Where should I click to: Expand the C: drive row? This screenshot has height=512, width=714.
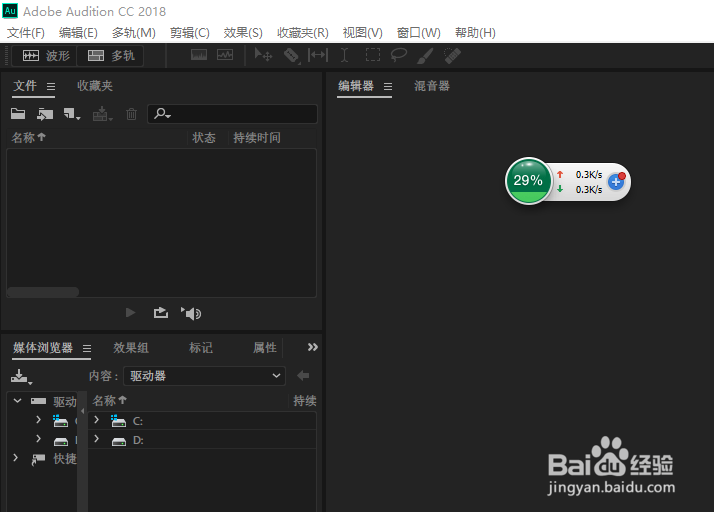click(x=96, y=420)
